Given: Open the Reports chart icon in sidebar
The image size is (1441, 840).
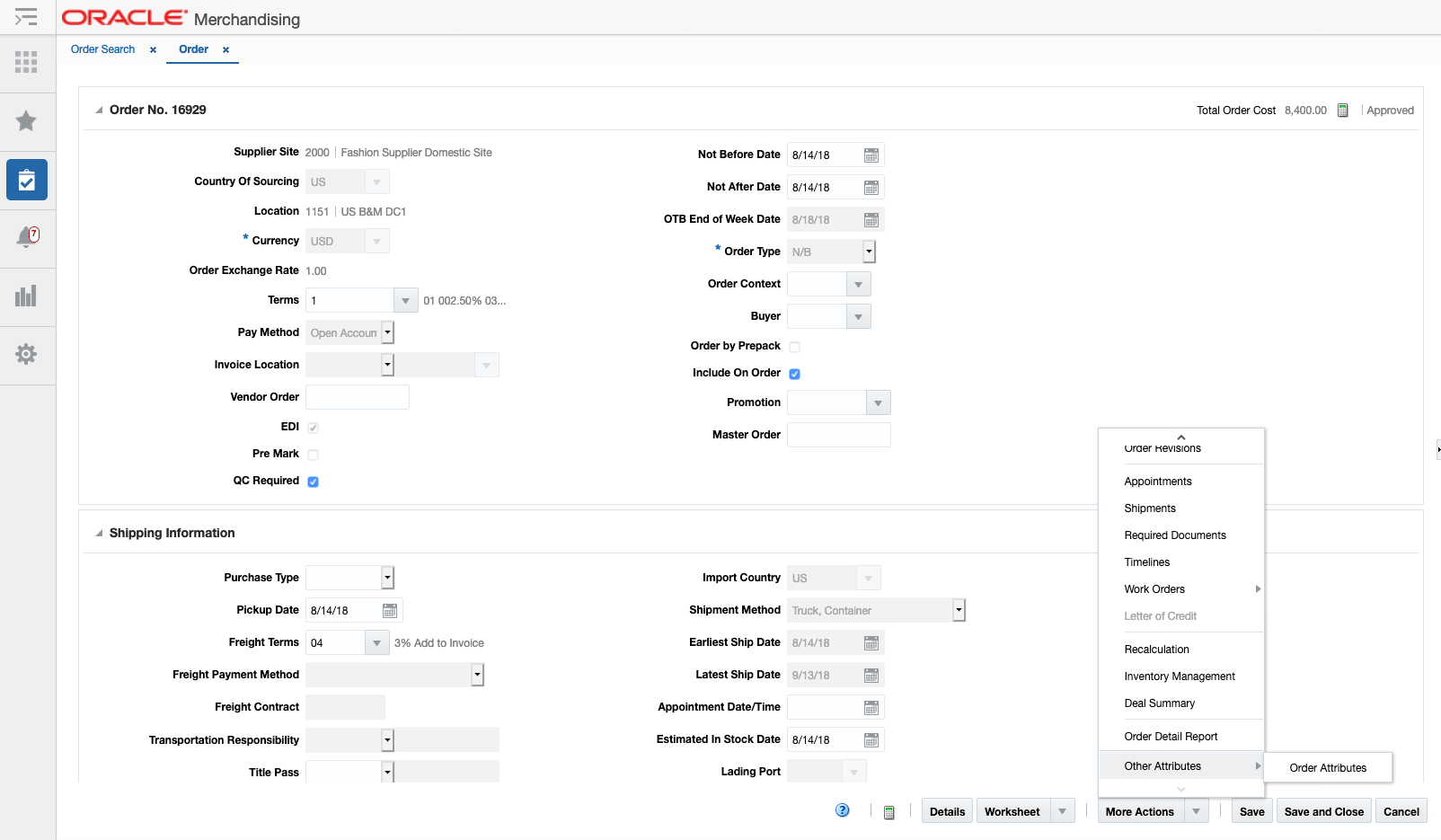Looking at the screenshot, I should pyautogui.click(x=27, y=296).
